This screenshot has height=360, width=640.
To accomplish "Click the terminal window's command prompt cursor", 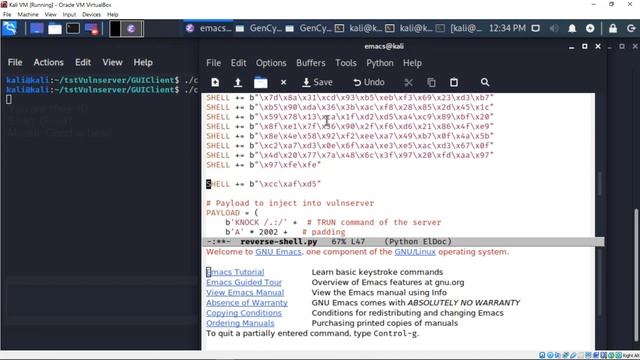I will point(9,99).
